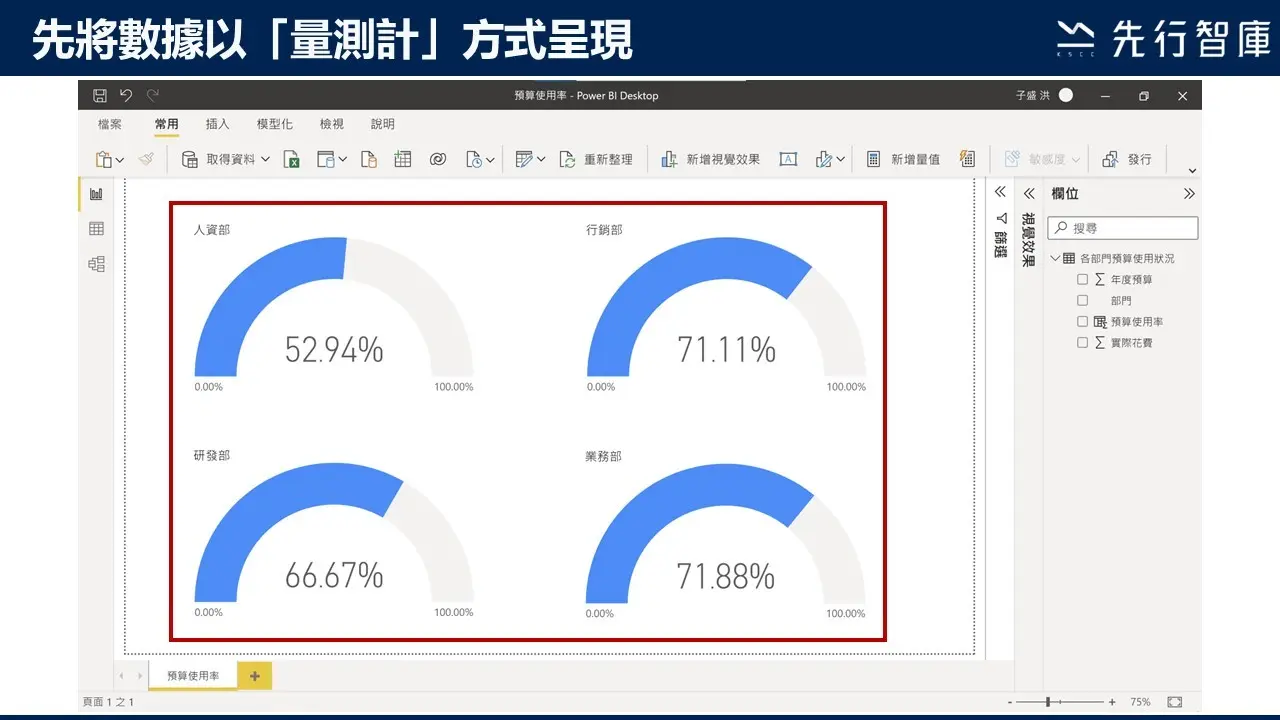Click the fit to page icon in the status bar

pyautogui.click(x=1174, y=702)
